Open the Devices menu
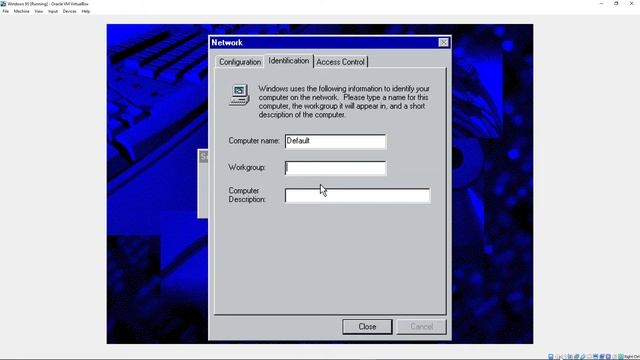The height and width of the screenshot is (360, 640). click(x=69, y=11)
